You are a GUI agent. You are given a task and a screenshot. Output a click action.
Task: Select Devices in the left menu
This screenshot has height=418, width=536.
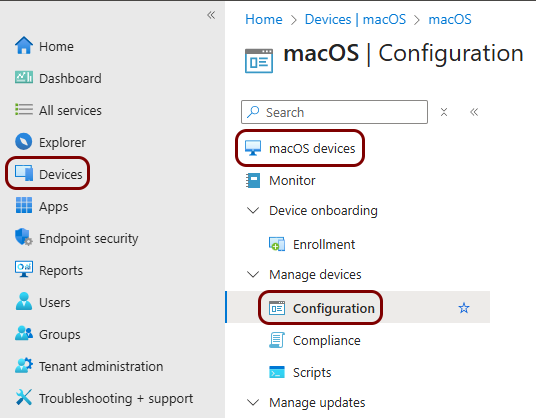pyautogui.click(x=48, y=174)
